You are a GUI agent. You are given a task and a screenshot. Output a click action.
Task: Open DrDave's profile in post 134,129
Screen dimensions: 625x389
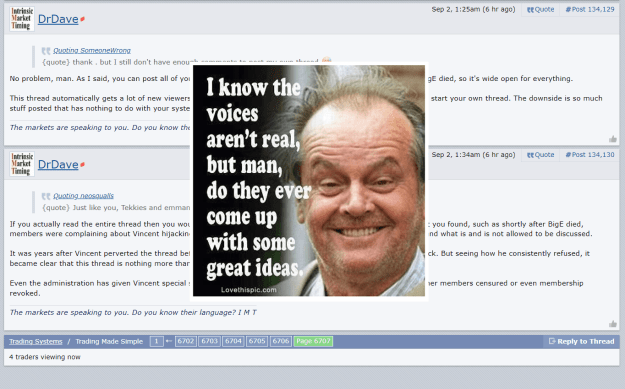[58, 19]
